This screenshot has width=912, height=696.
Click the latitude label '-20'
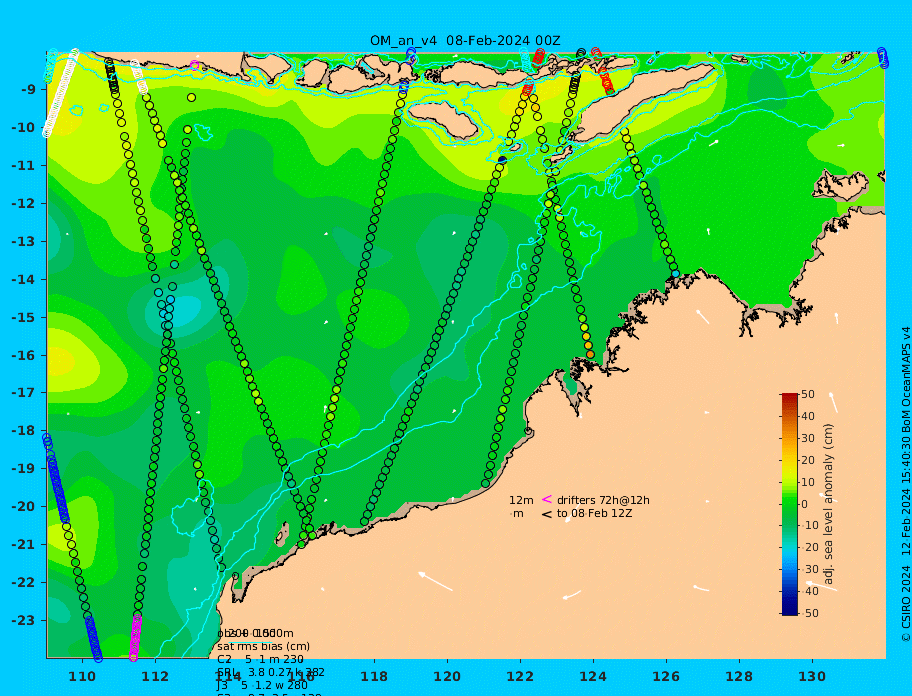[x=24, y=506]
